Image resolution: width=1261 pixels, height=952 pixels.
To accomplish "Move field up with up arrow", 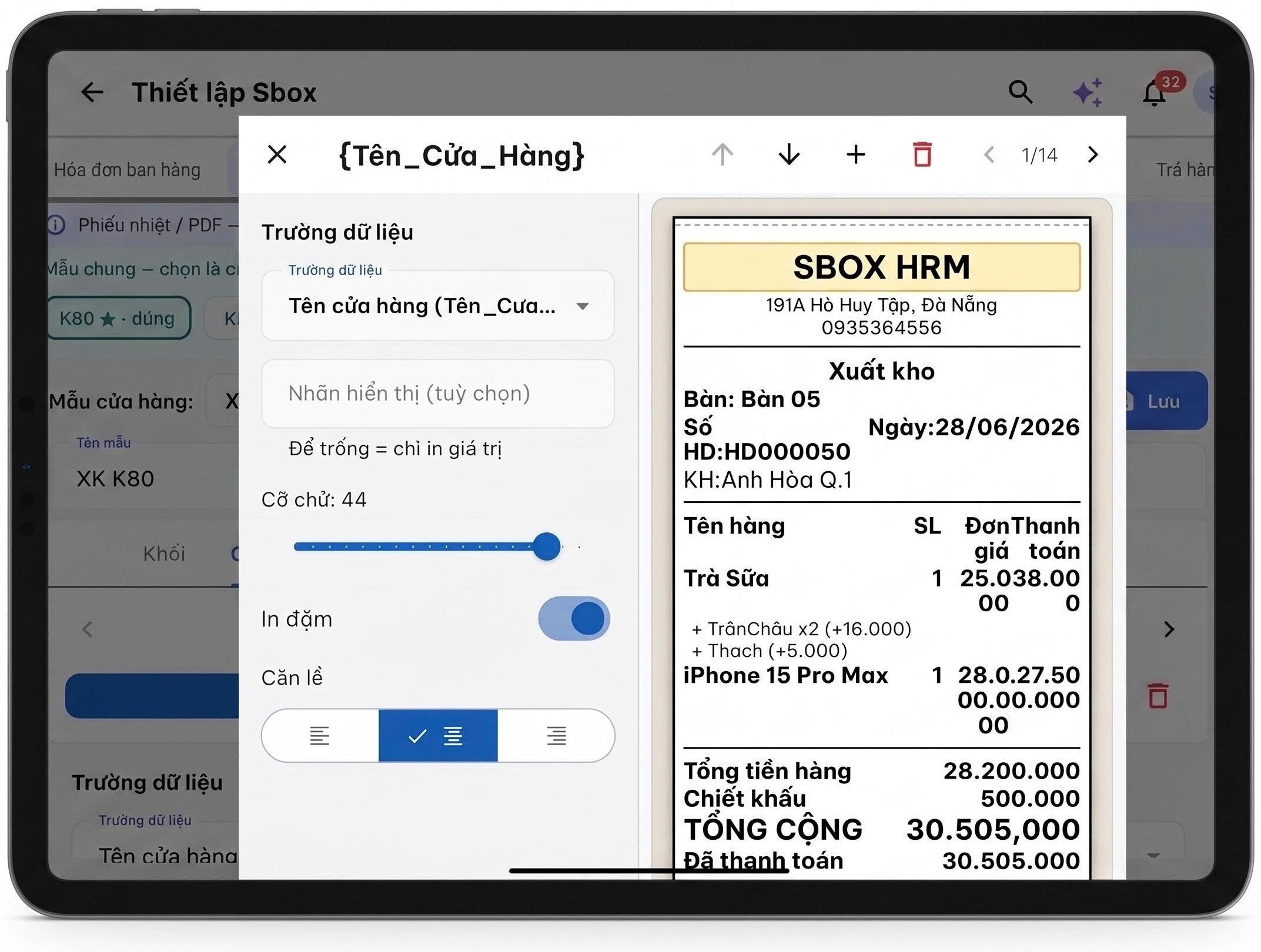I will pos(723,155).
